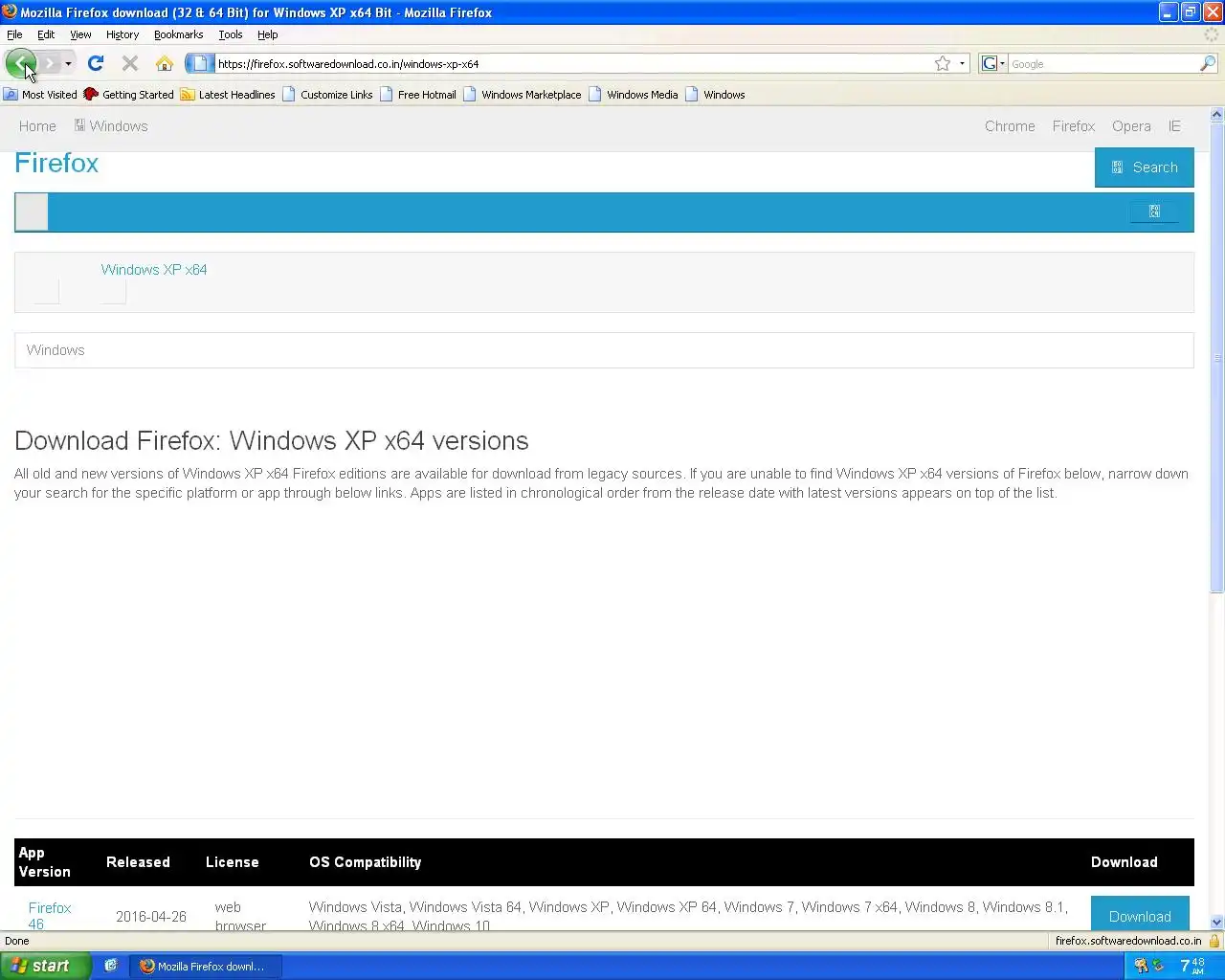Open the Free Hotmail bookmark
This screenshot has width=1225, height=980.
pyautogui.click(x=417, y=95)
